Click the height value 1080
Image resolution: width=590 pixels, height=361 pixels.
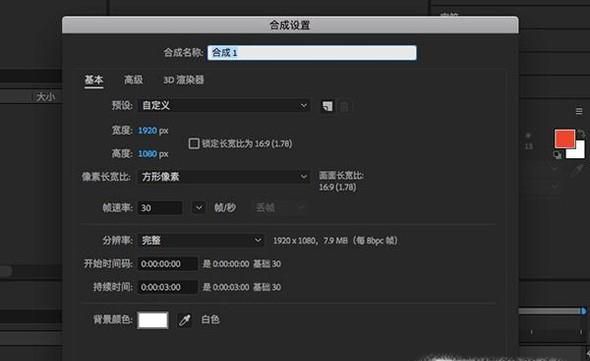click(147, 154)
